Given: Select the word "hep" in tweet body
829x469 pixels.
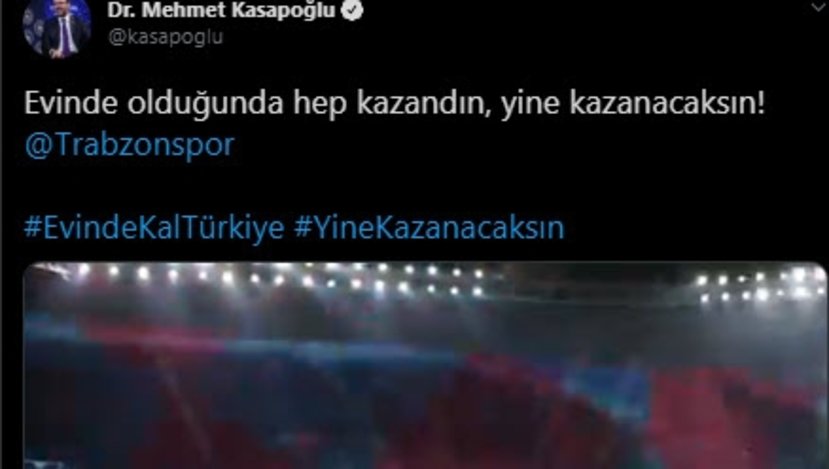Looking at the screenshot, I should (320, 104).
